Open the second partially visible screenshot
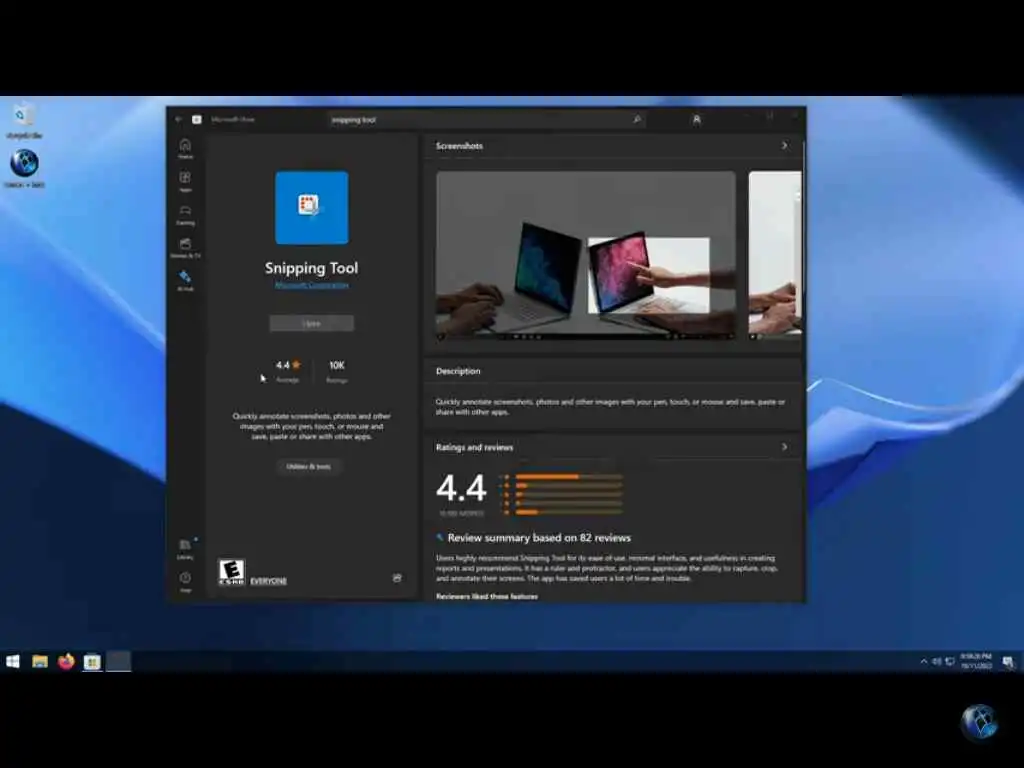 point(775,255)
